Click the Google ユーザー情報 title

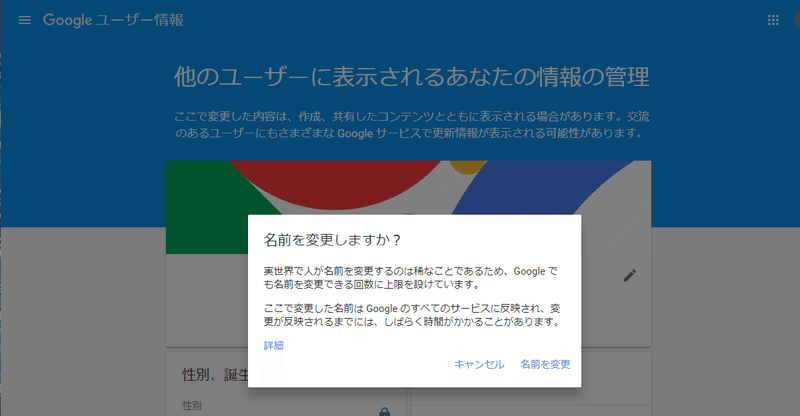point(113,20)
